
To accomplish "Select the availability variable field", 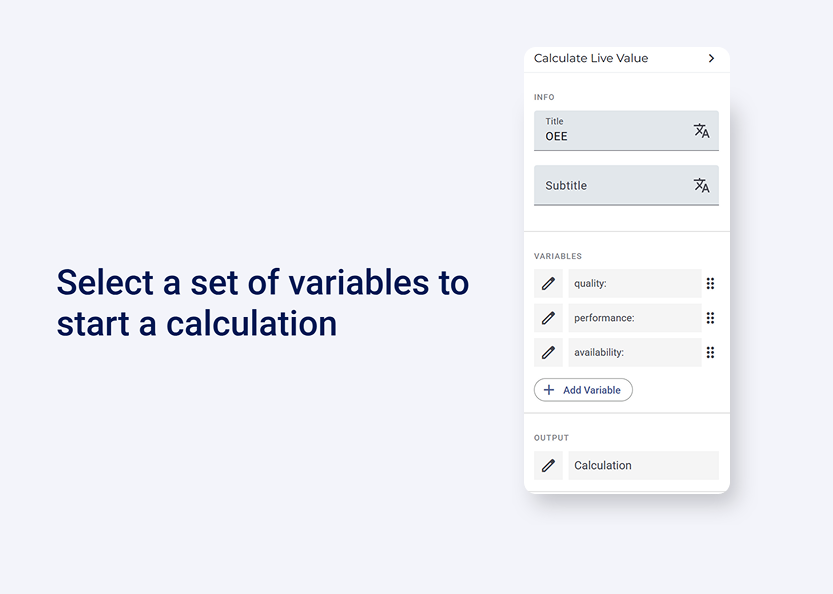I will [634, 352].
